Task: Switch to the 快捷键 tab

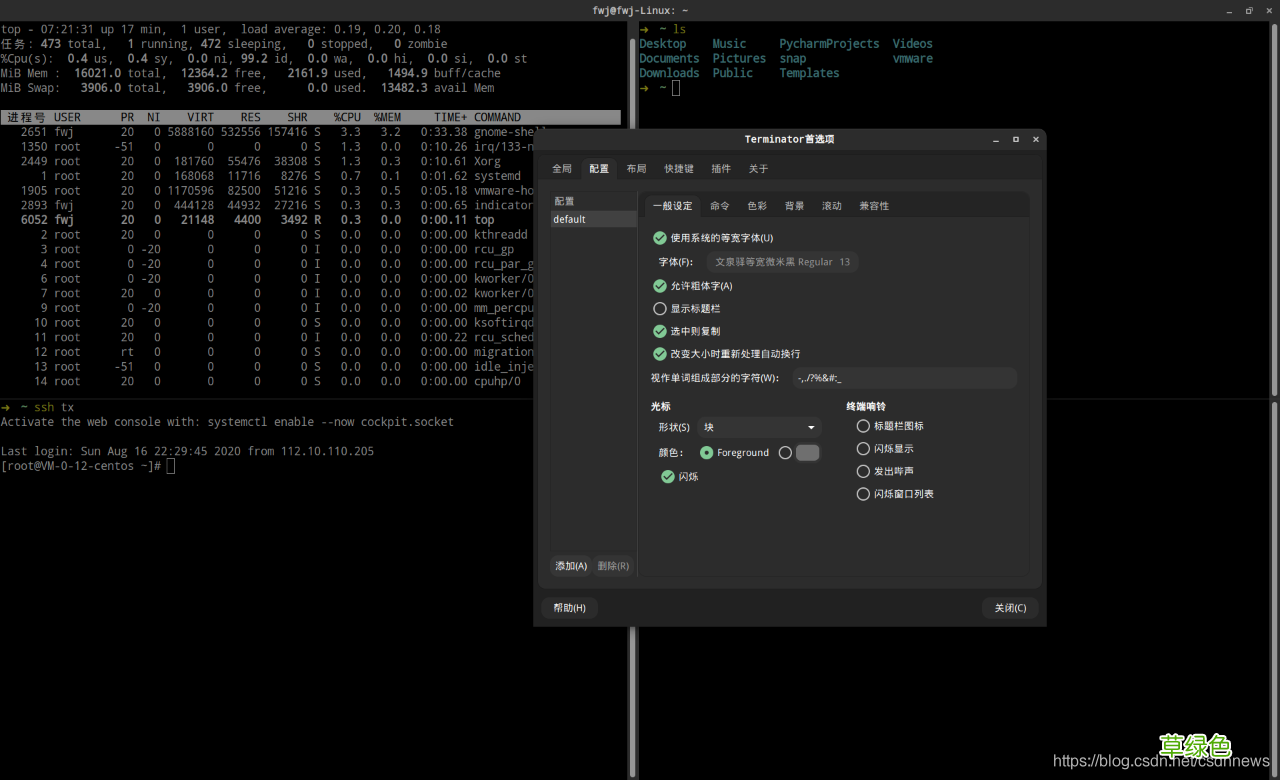Action: (x=679, y=169)
